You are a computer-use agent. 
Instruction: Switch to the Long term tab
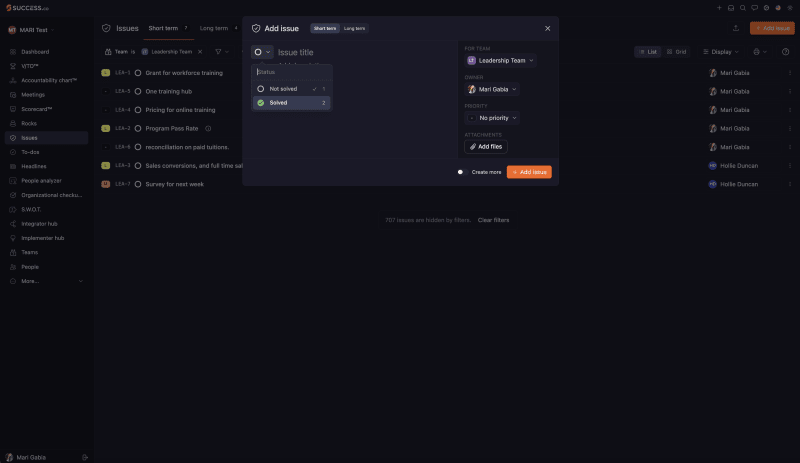pyautogui.click(x=218, y=28)
